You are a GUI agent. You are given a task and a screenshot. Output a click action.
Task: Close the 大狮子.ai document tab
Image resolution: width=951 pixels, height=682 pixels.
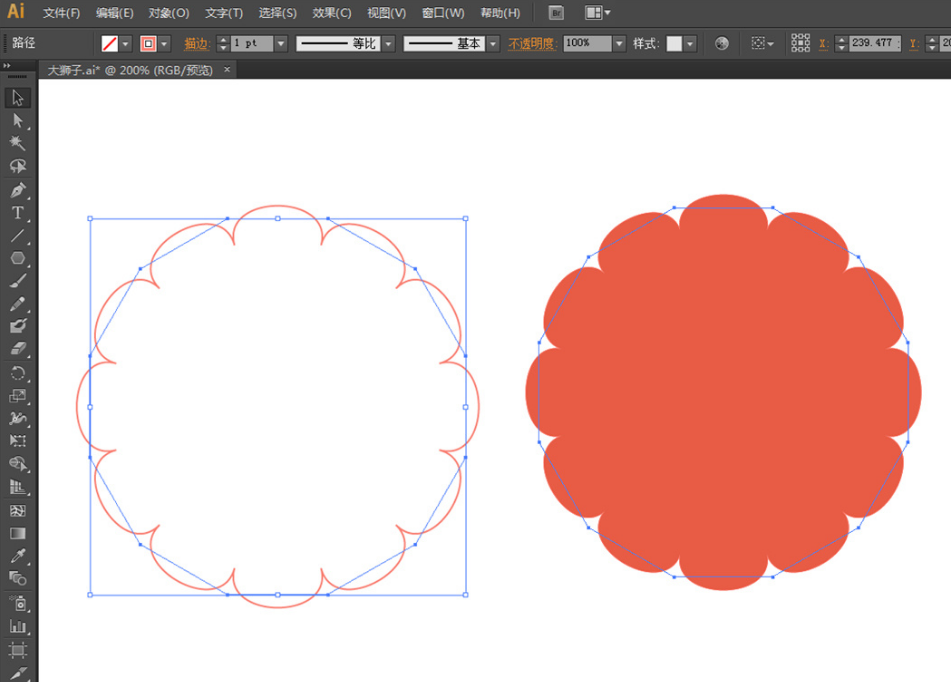(227, 70)
